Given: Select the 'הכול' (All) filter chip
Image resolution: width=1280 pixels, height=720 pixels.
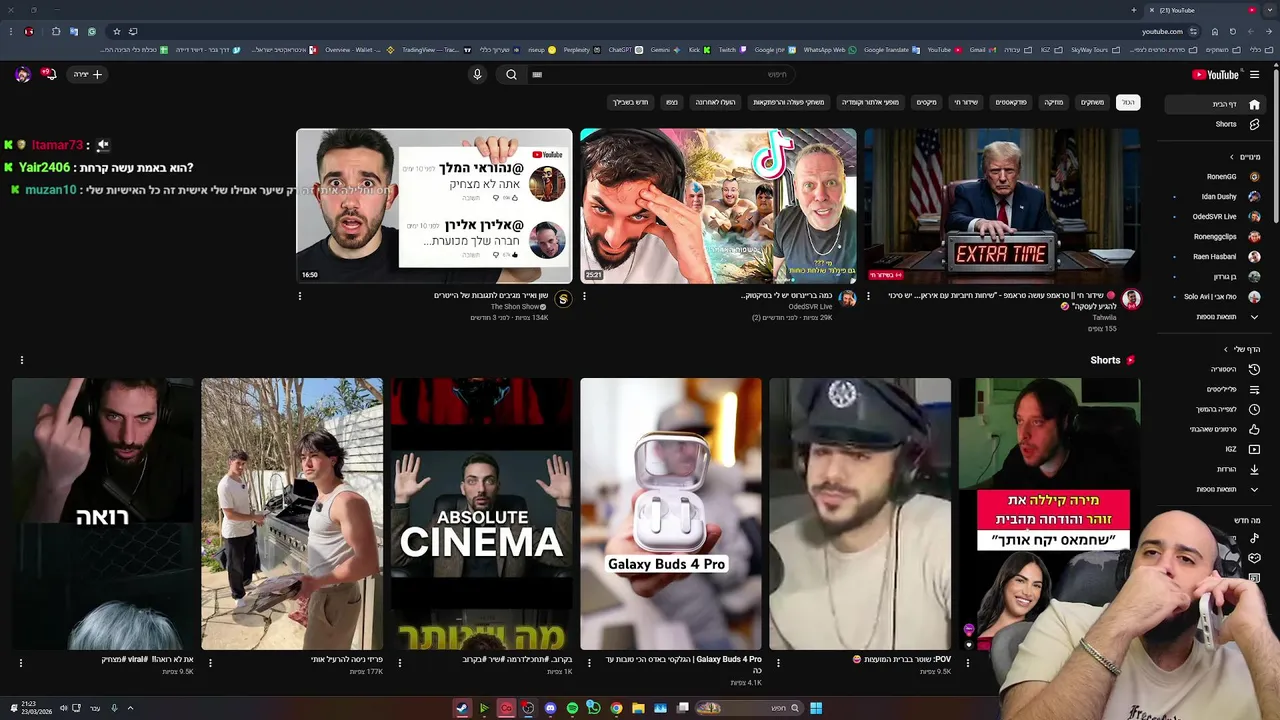Looking at the screenshot, I should (1128, 102).
